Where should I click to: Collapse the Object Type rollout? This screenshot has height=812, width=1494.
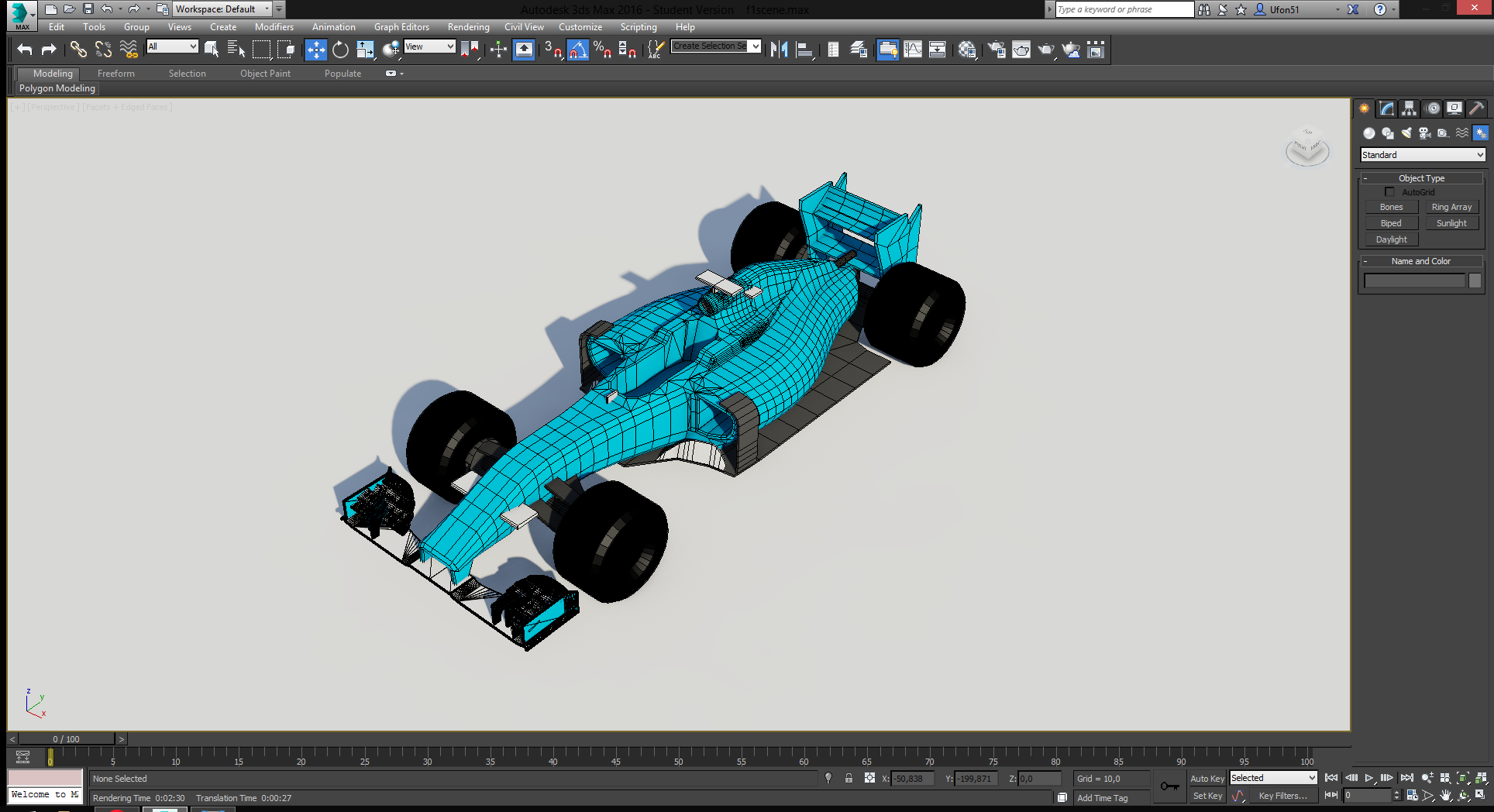pos(1421,178)
